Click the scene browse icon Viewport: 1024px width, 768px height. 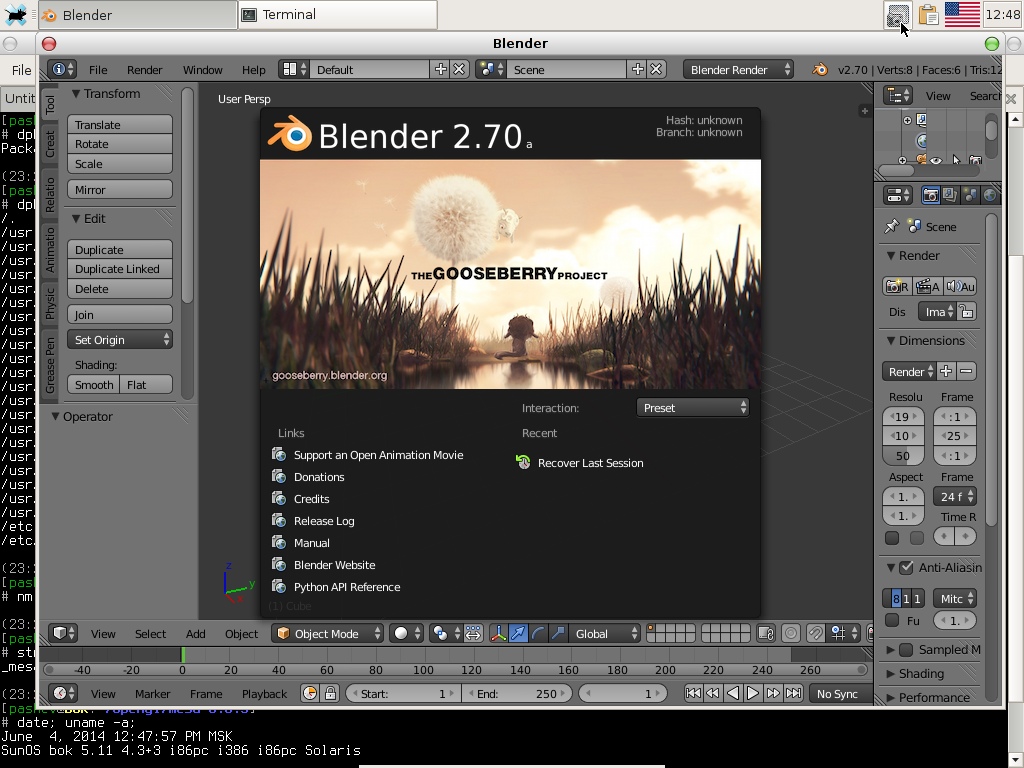(x=490, y=69)
